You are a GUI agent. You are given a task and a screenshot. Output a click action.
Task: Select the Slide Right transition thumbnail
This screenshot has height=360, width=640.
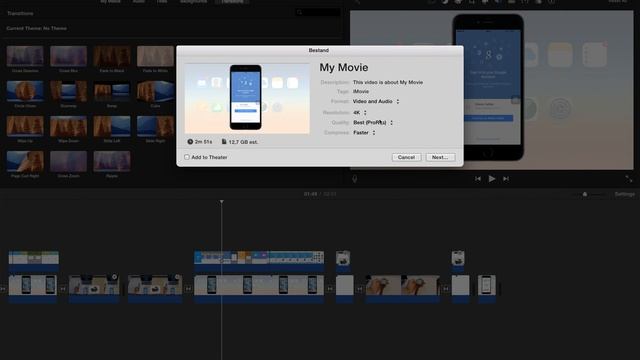156,126
